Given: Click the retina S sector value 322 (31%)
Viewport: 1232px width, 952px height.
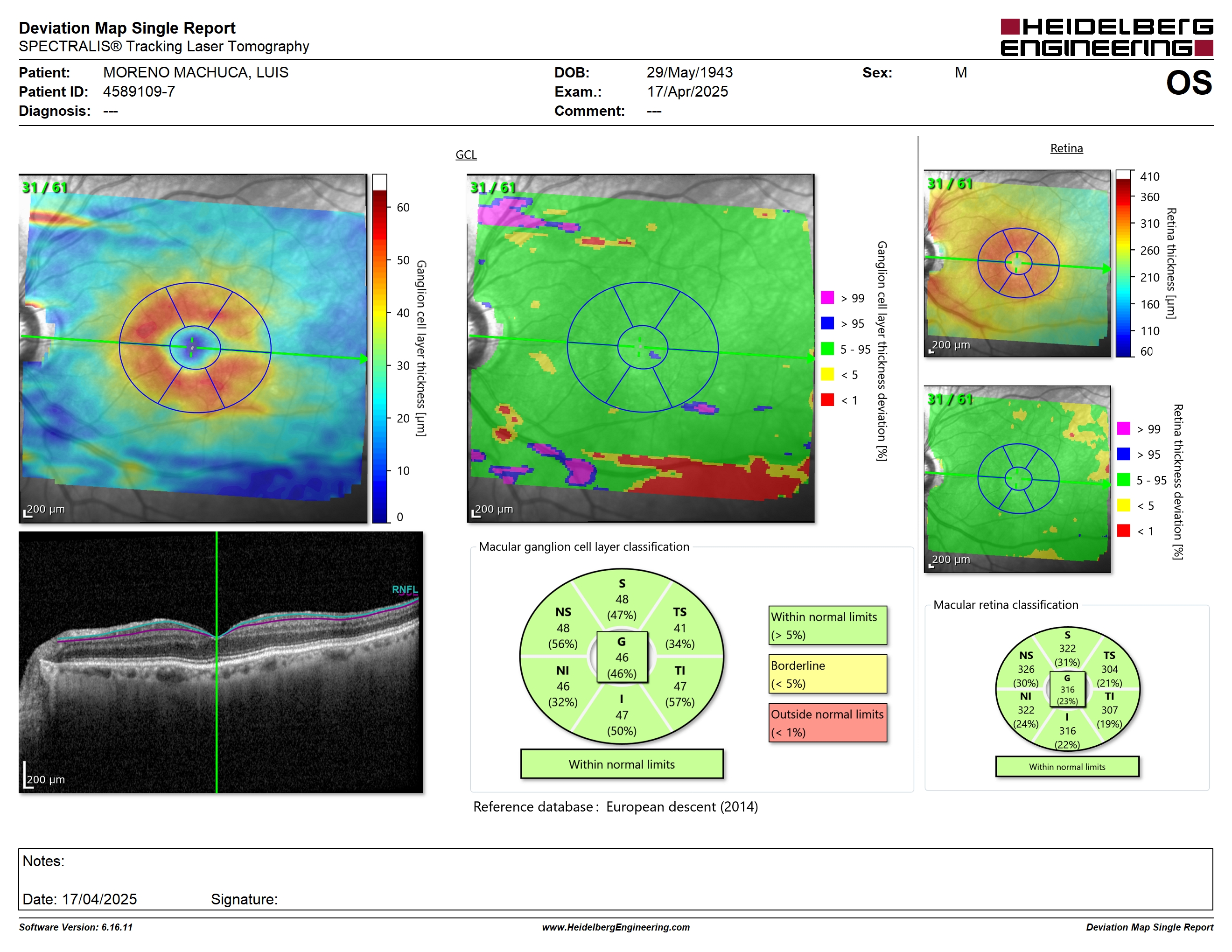Looking at the screenshot, I should tap(1067, 655).
